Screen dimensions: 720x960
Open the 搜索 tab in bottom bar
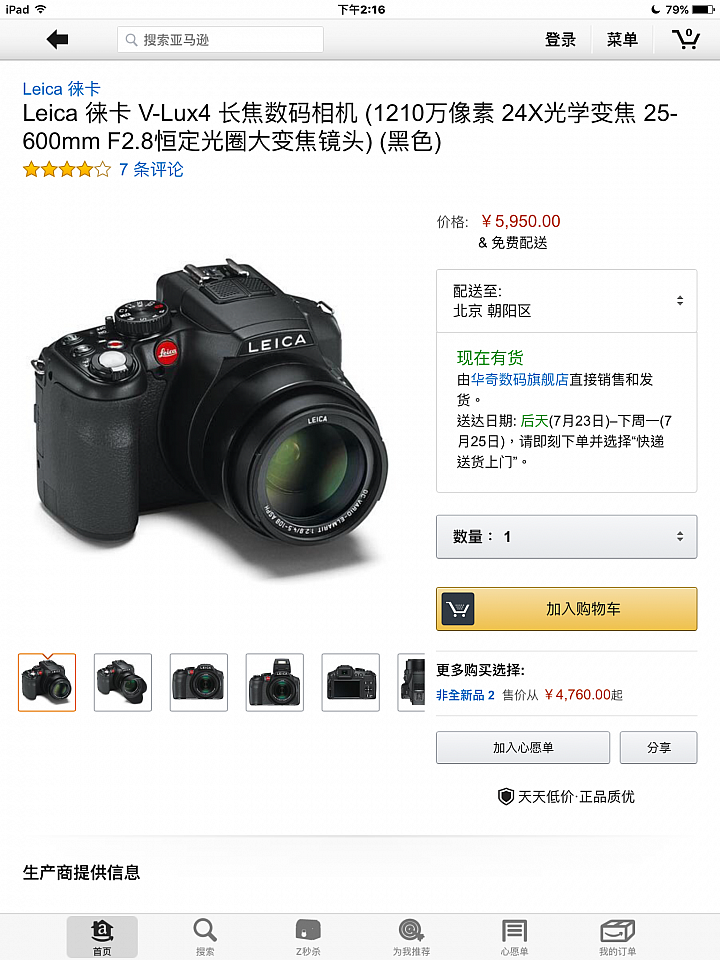click(x=205, y=937)
